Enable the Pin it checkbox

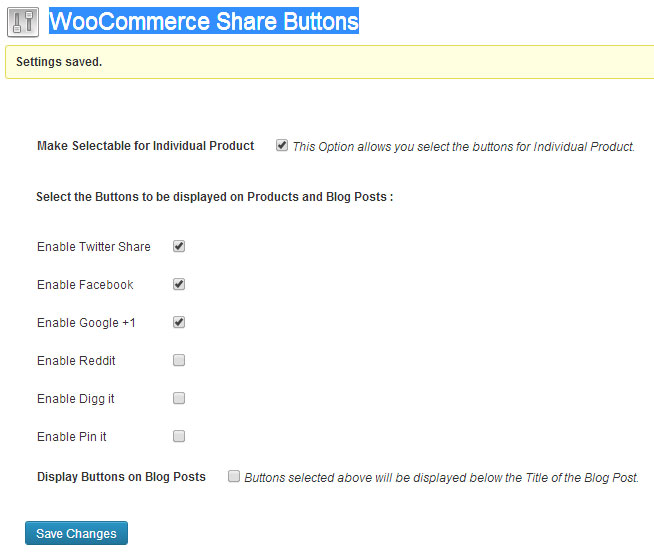[179, 436]
